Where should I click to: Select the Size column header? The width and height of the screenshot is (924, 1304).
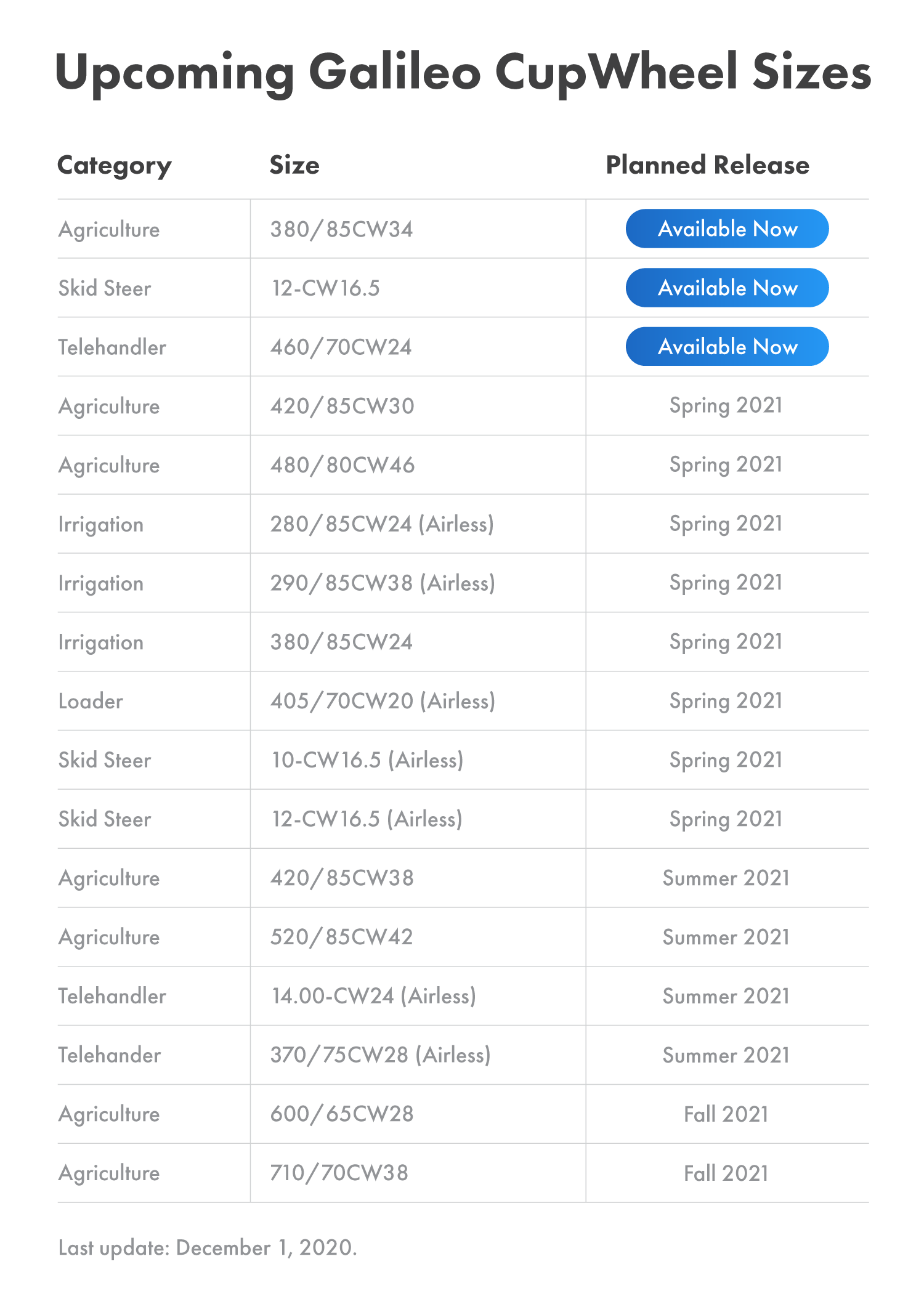[294, 165]
